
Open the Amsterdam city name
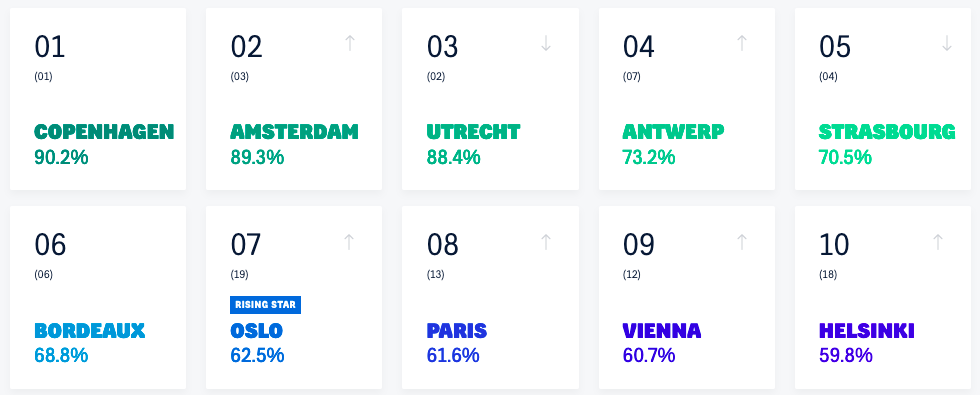point(294,132)
